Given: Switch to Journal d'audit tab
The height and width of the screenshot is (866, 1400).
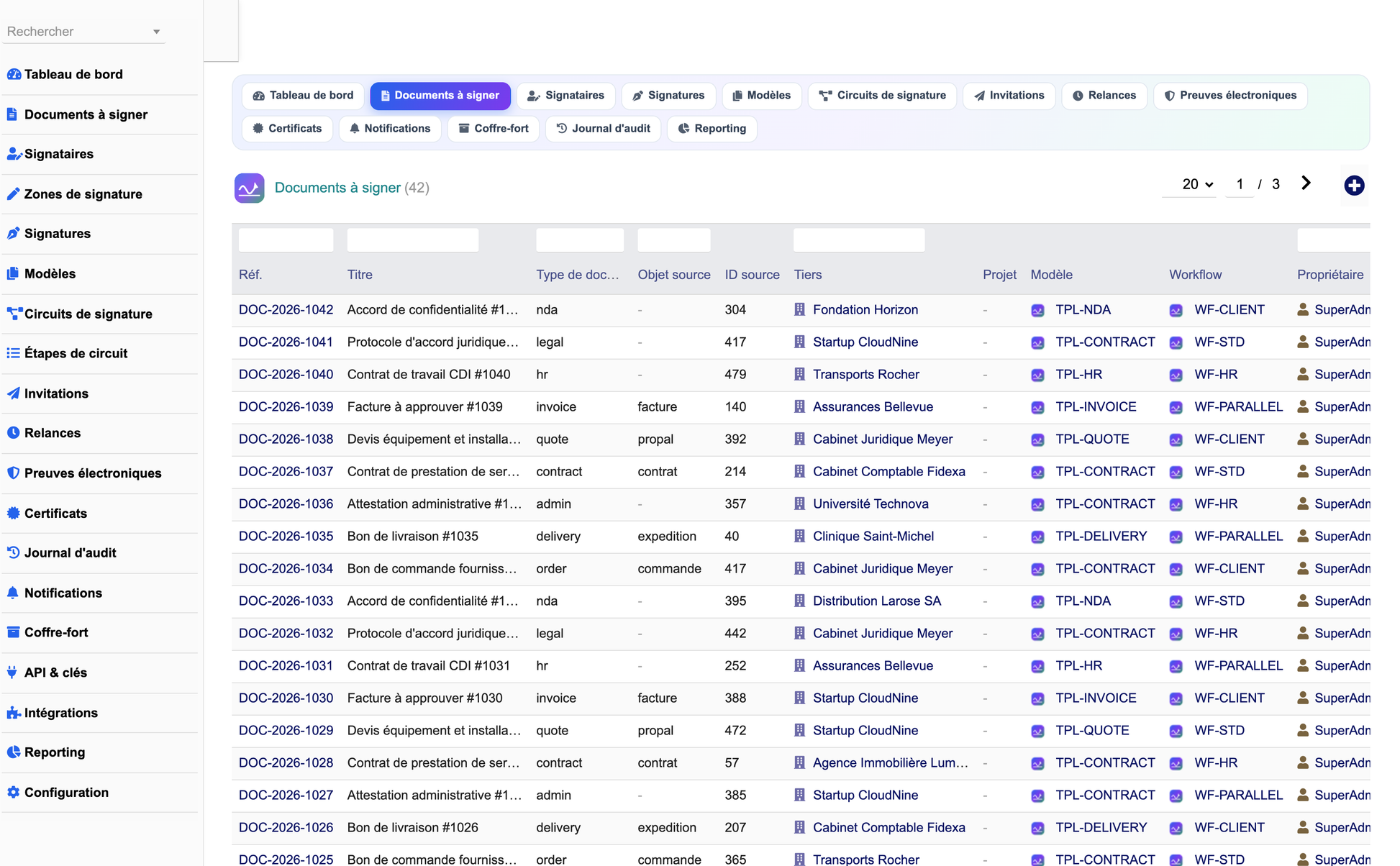Looking at the screenshot, I should (x=603, y=129).
